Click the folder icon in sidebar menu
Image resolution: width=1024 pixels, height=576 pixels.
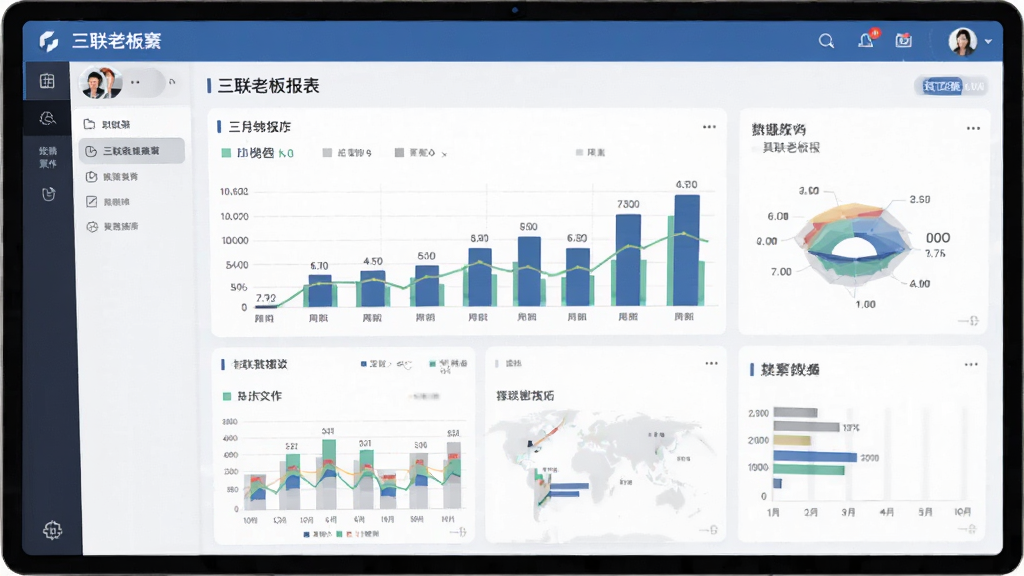tap(89, 124)
